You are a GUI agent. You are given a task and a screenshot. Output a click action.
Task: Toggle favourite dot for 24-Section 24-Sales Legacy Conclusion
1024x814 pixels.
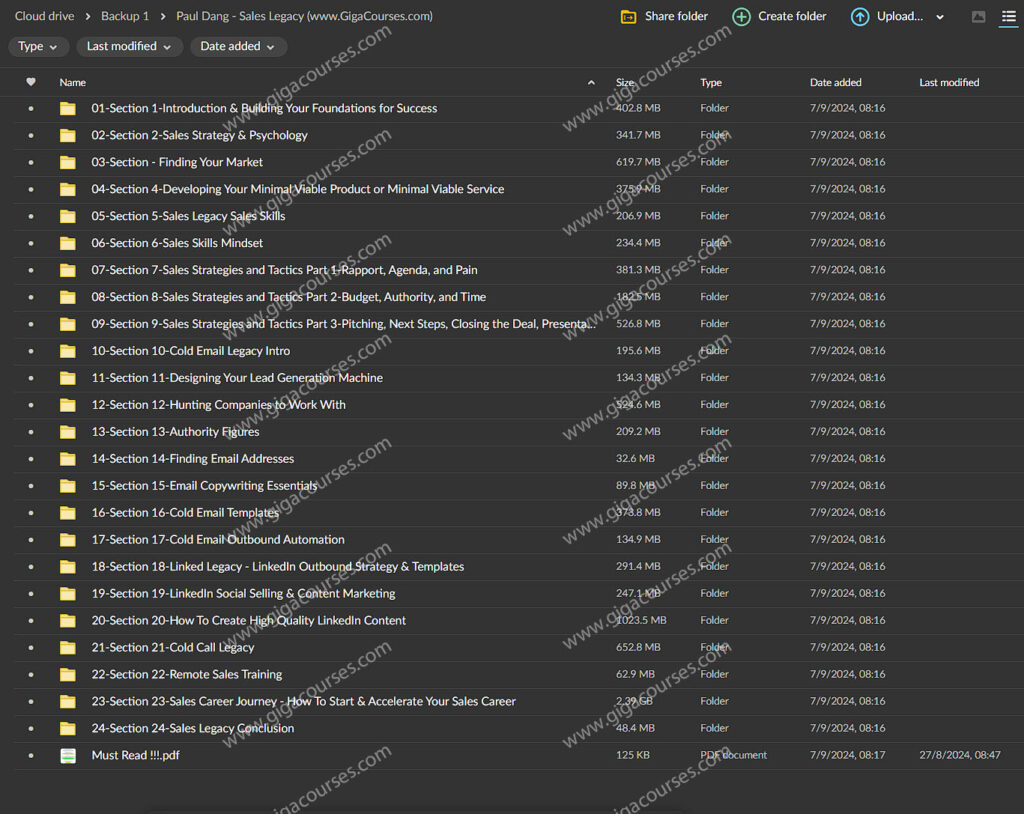click(30, 729)
